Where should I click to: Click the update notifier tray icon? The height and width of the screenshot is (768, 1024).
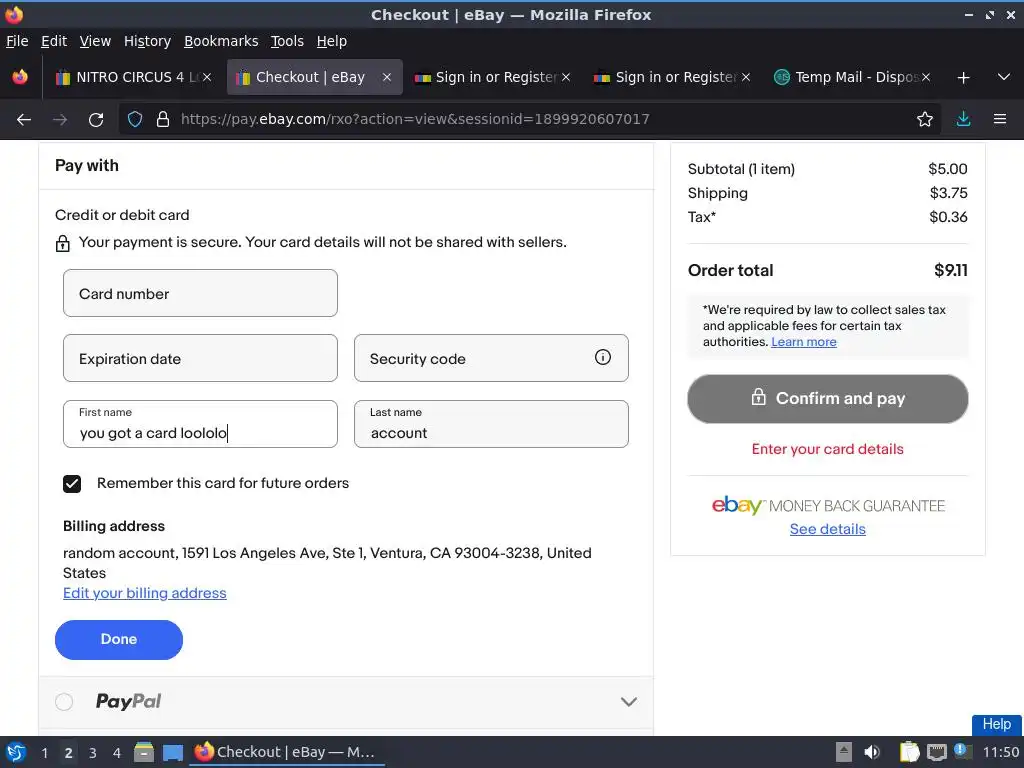tap(963, 751)
